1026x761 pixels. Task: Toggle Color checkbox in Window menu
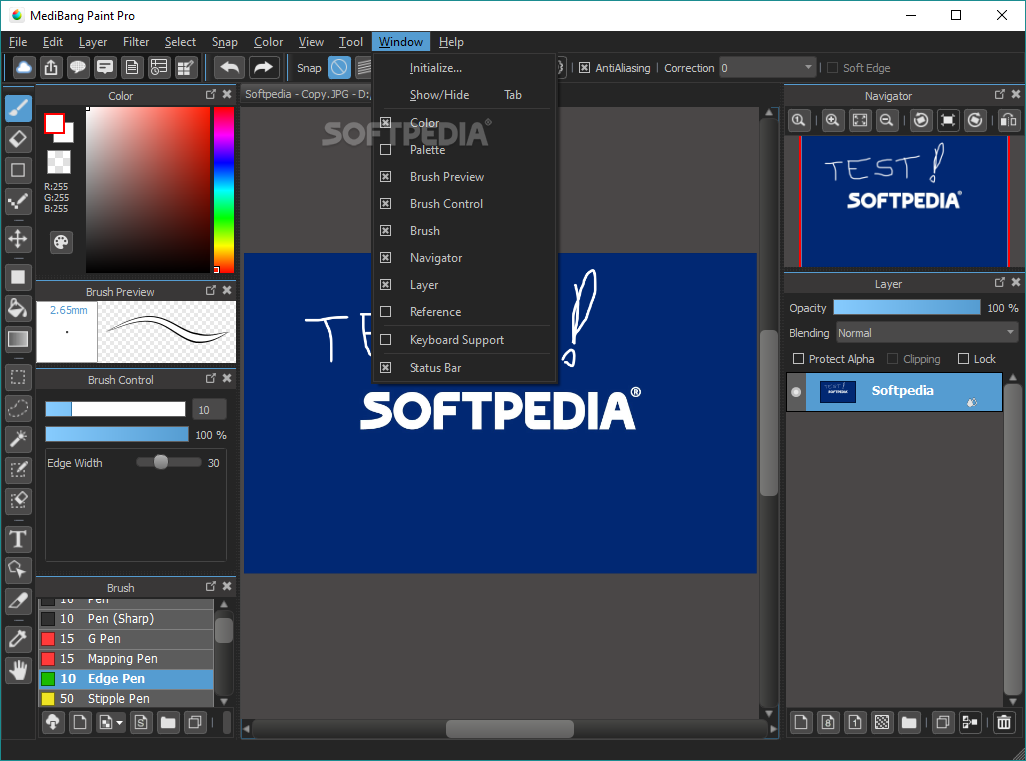pos(385,123)
